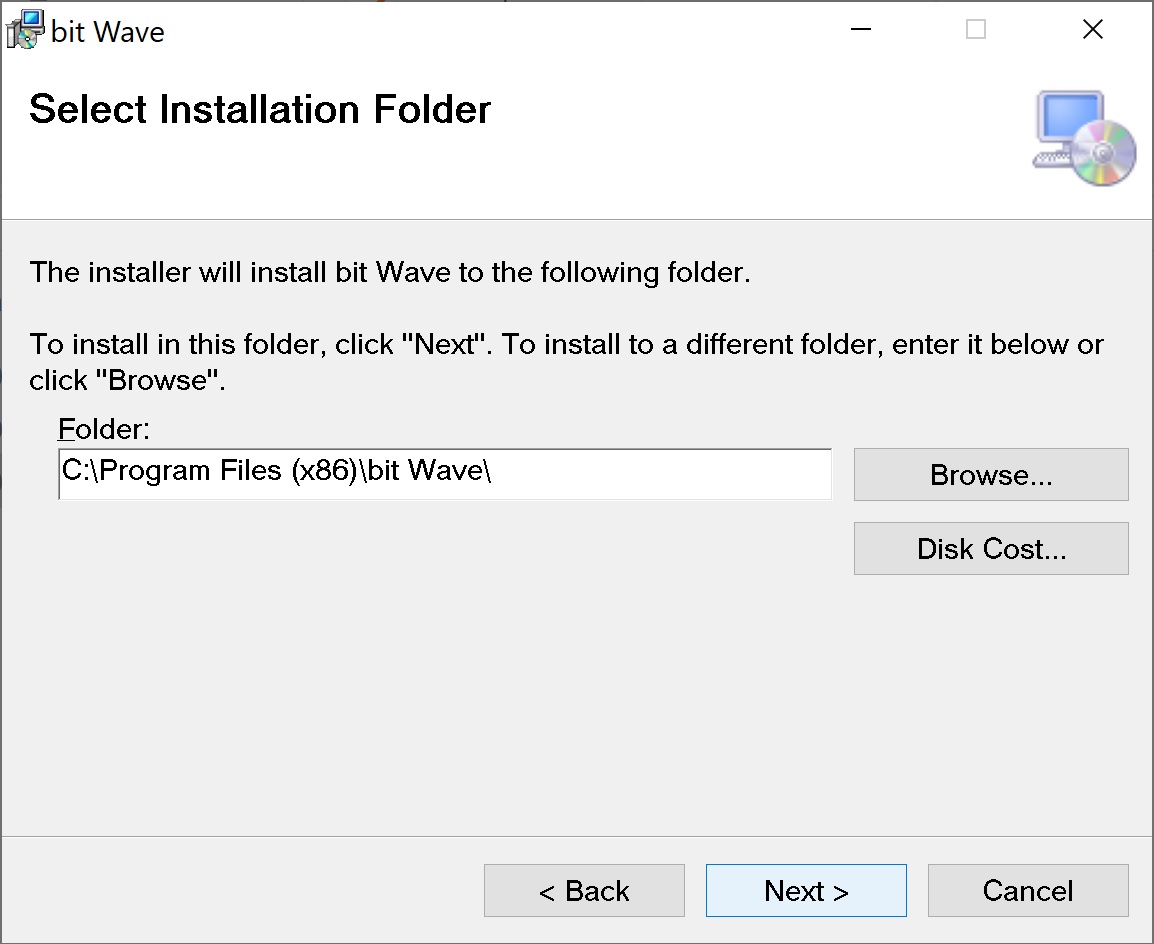The height and width of the screenshot is (944, 1154).
Task: Go back with the Back button
Action: (x=584, y=891)
